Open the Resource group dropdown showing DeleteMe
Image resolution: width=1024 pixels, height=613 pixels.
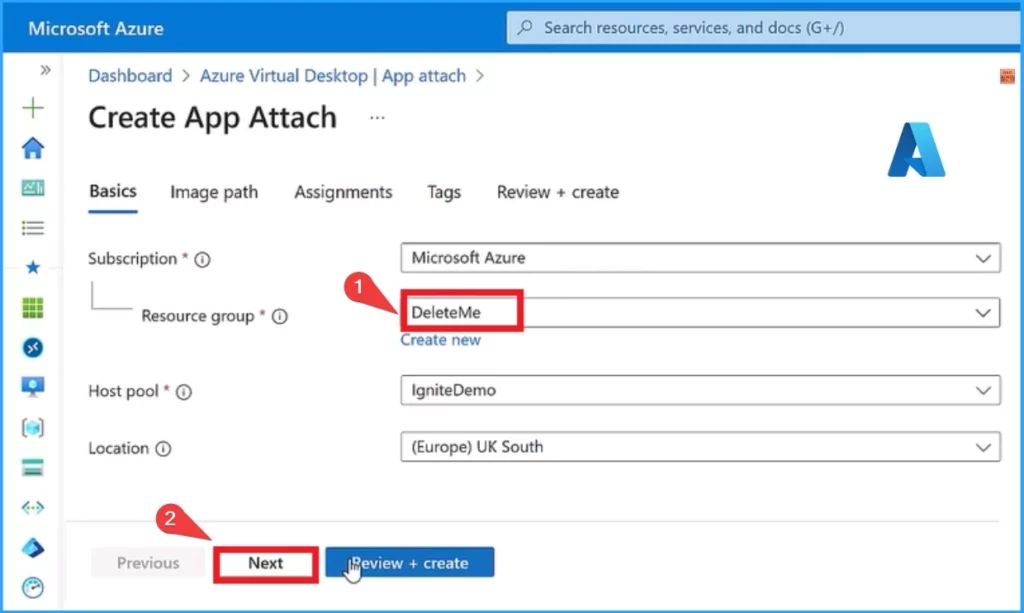point(700,313)
